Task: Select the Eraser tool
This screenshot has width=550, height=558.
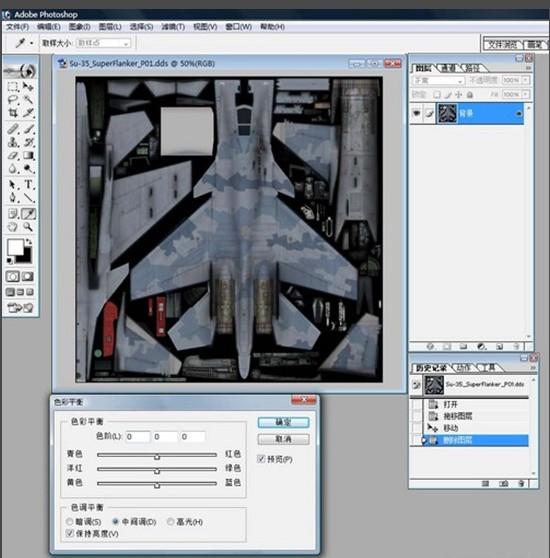Action: coord(13,156)
